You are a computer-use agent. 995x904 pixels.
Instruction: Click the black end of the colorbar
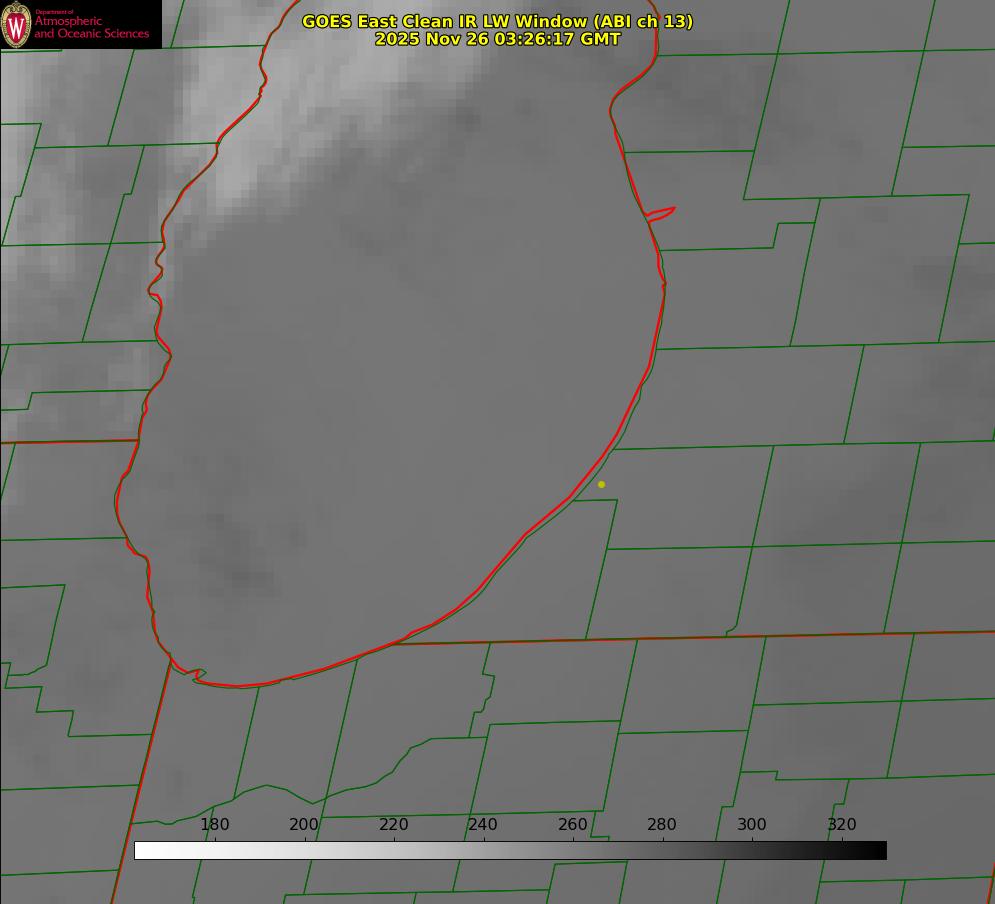click(x=879, y=850)
